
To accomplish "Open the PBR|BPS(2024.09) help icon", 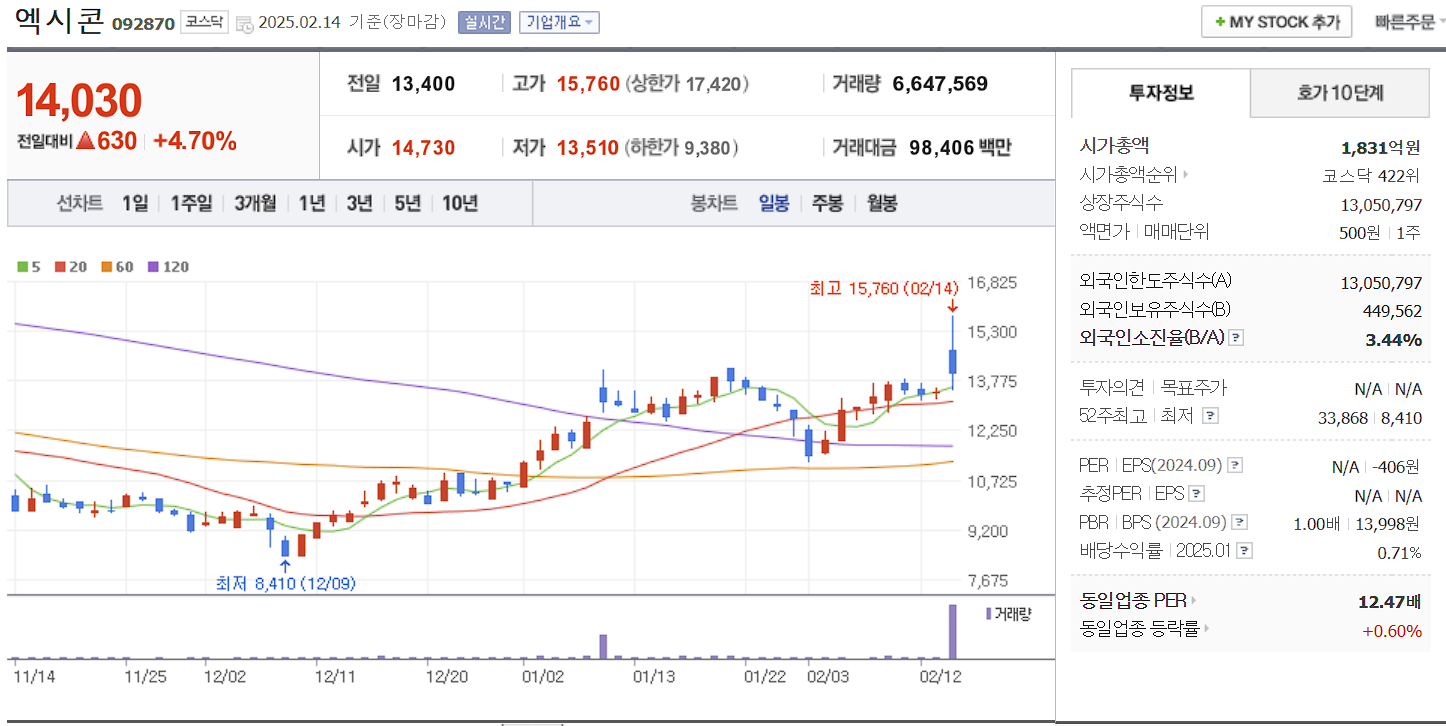I will [1240, 523].
